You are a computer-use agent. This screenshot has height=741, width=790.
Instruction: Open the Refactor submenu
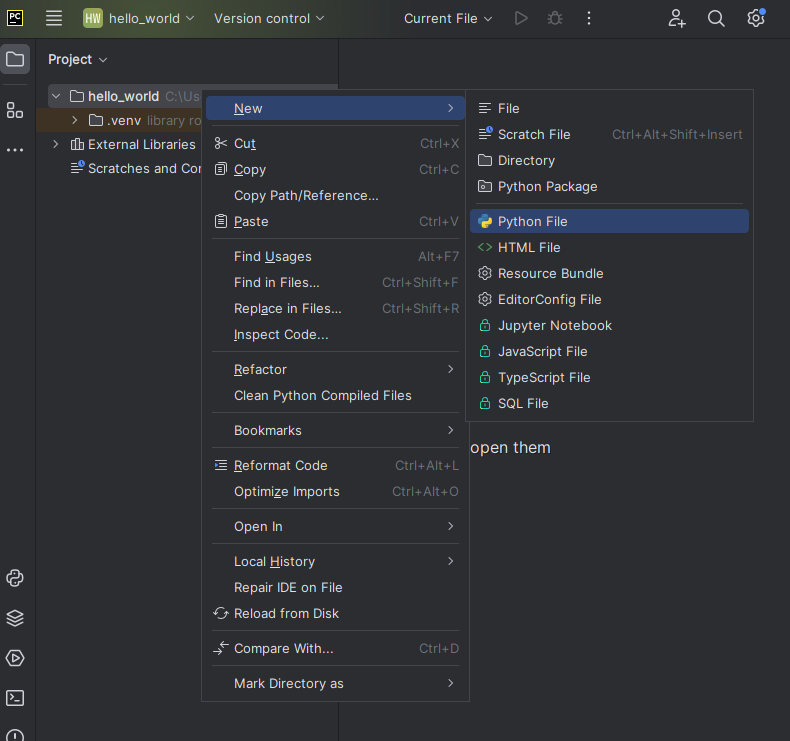[260, 369]
